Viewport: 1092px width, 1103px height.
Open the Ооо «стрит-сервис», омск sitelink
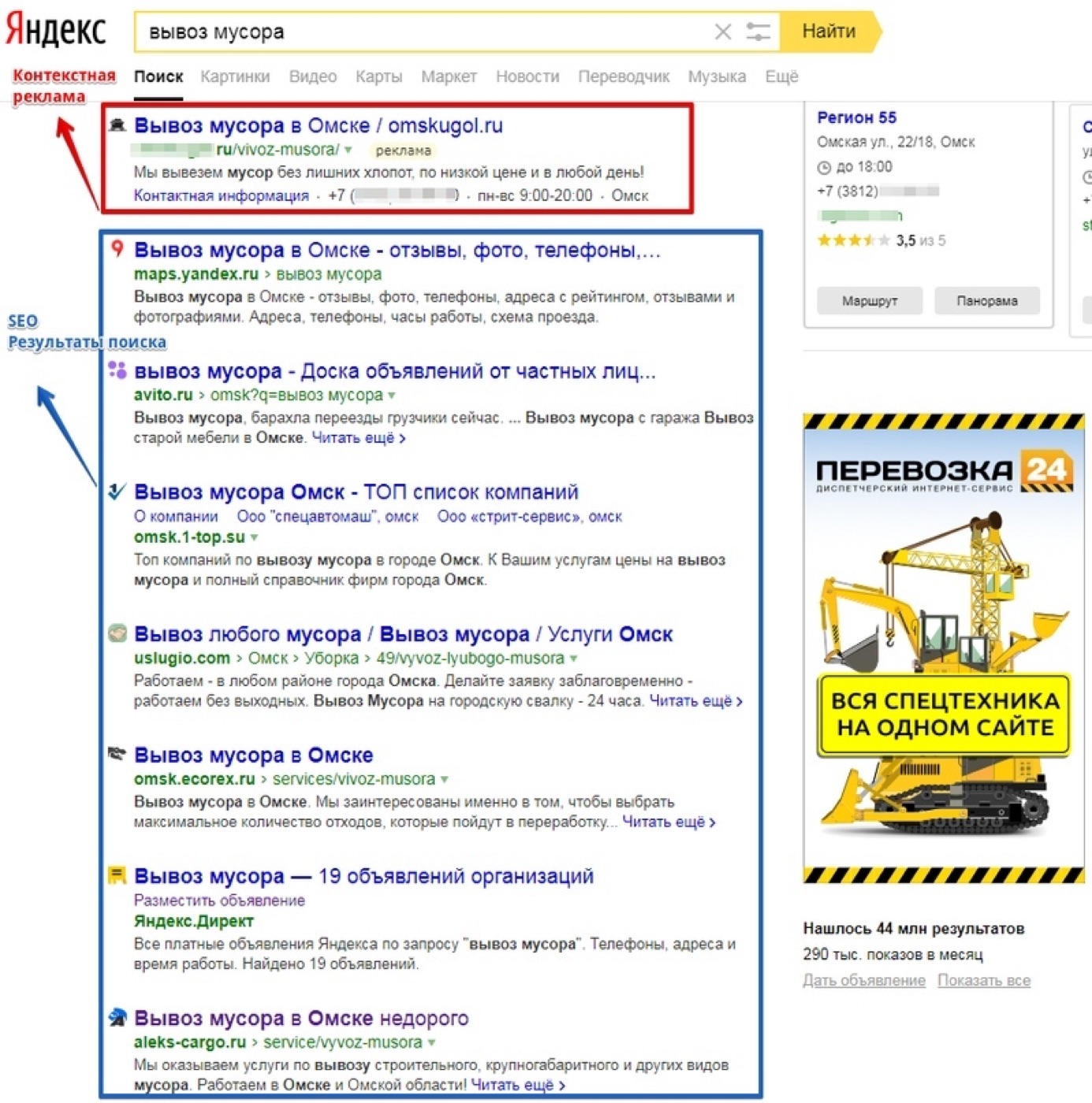(529, 517)
